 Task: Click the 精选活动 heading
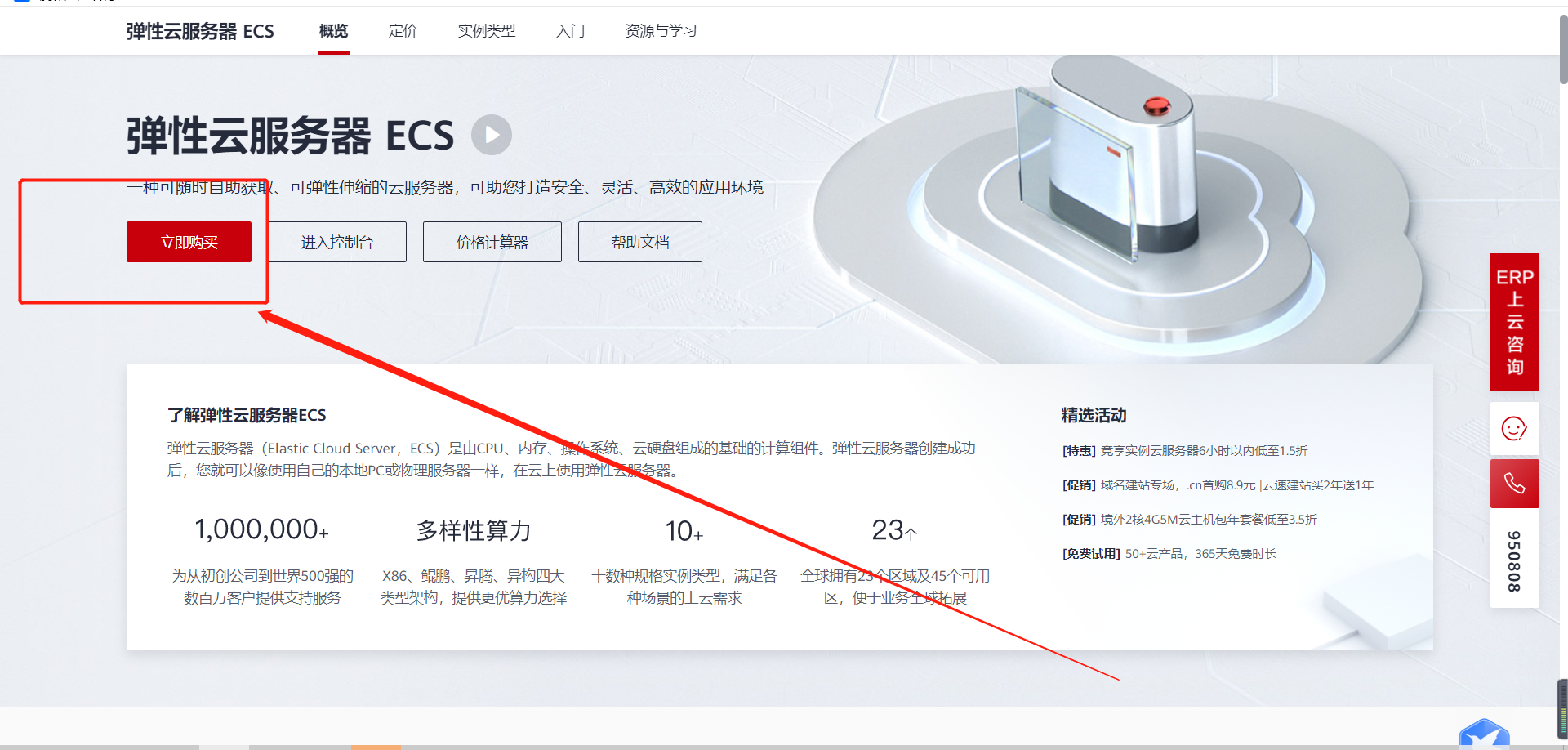click(1094, 415)
